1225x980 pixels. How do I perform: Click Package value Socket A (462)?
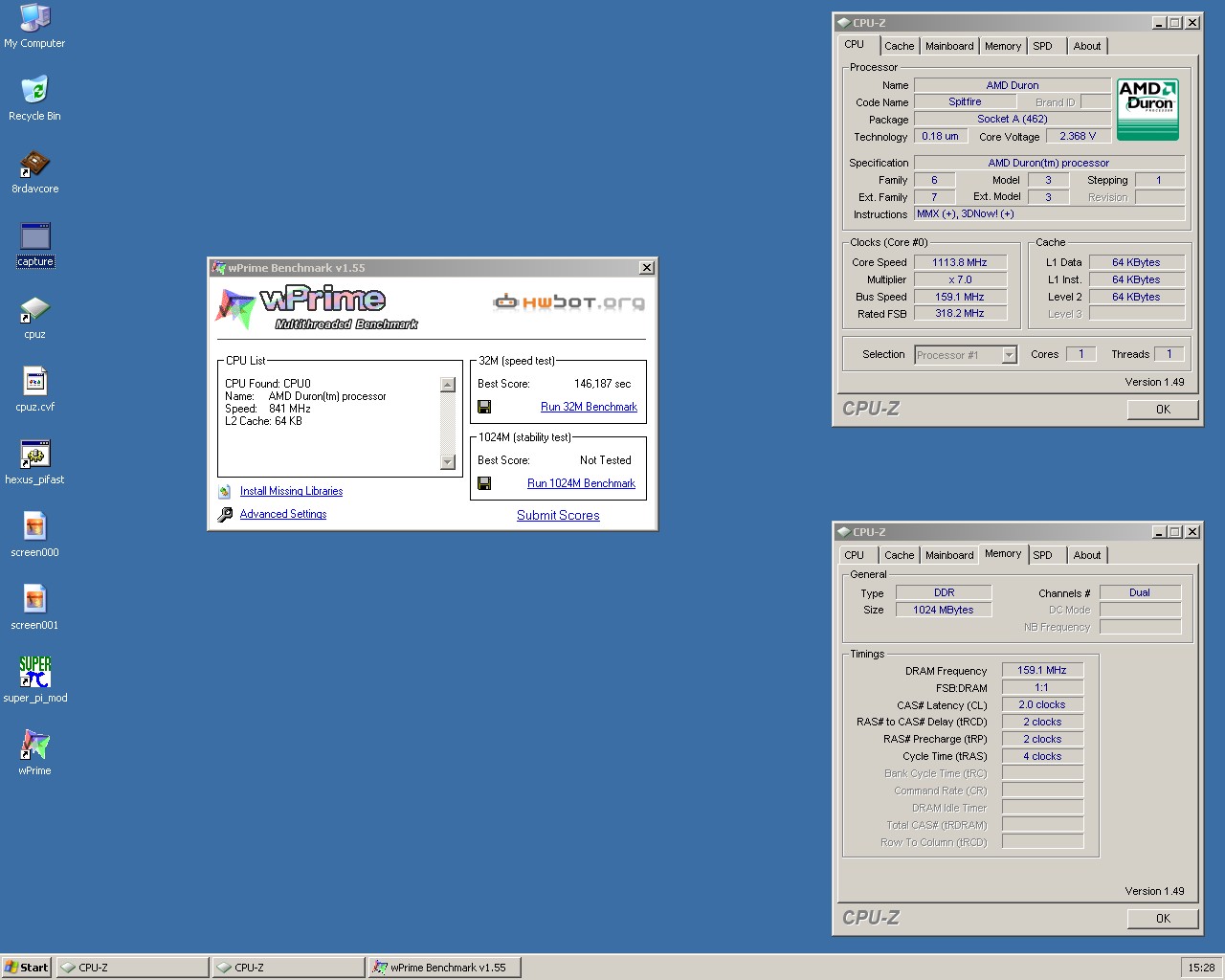pyautogui.click(x=1012, y=119)
